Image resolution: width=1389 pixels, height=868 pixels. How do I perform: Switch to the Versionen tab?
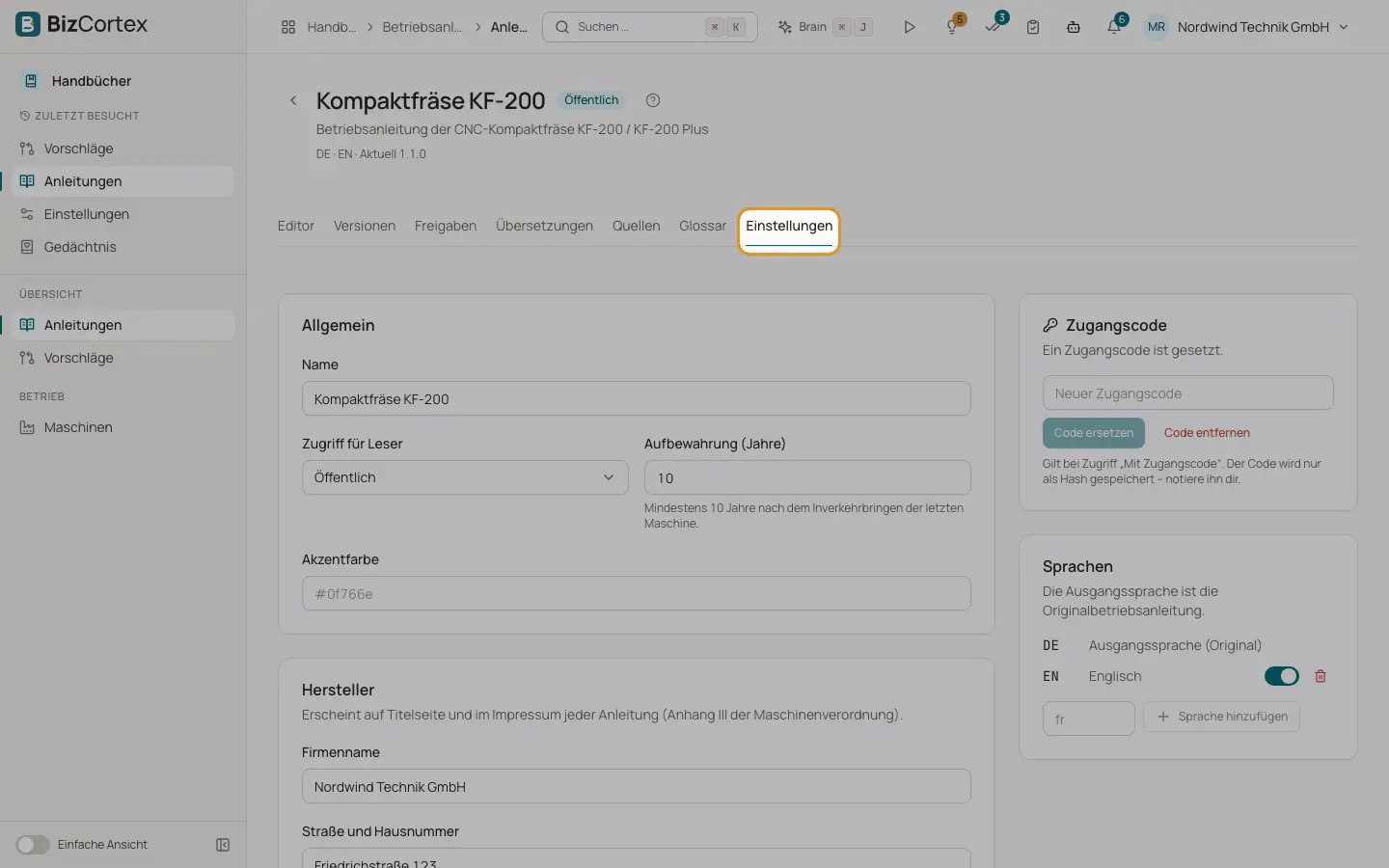click(365, 226)
